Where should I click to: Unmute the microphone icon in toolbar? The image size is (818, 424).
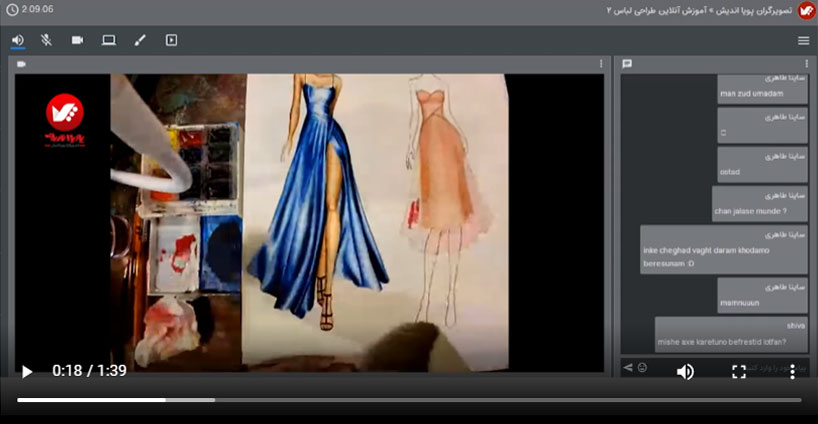[46, 40]
